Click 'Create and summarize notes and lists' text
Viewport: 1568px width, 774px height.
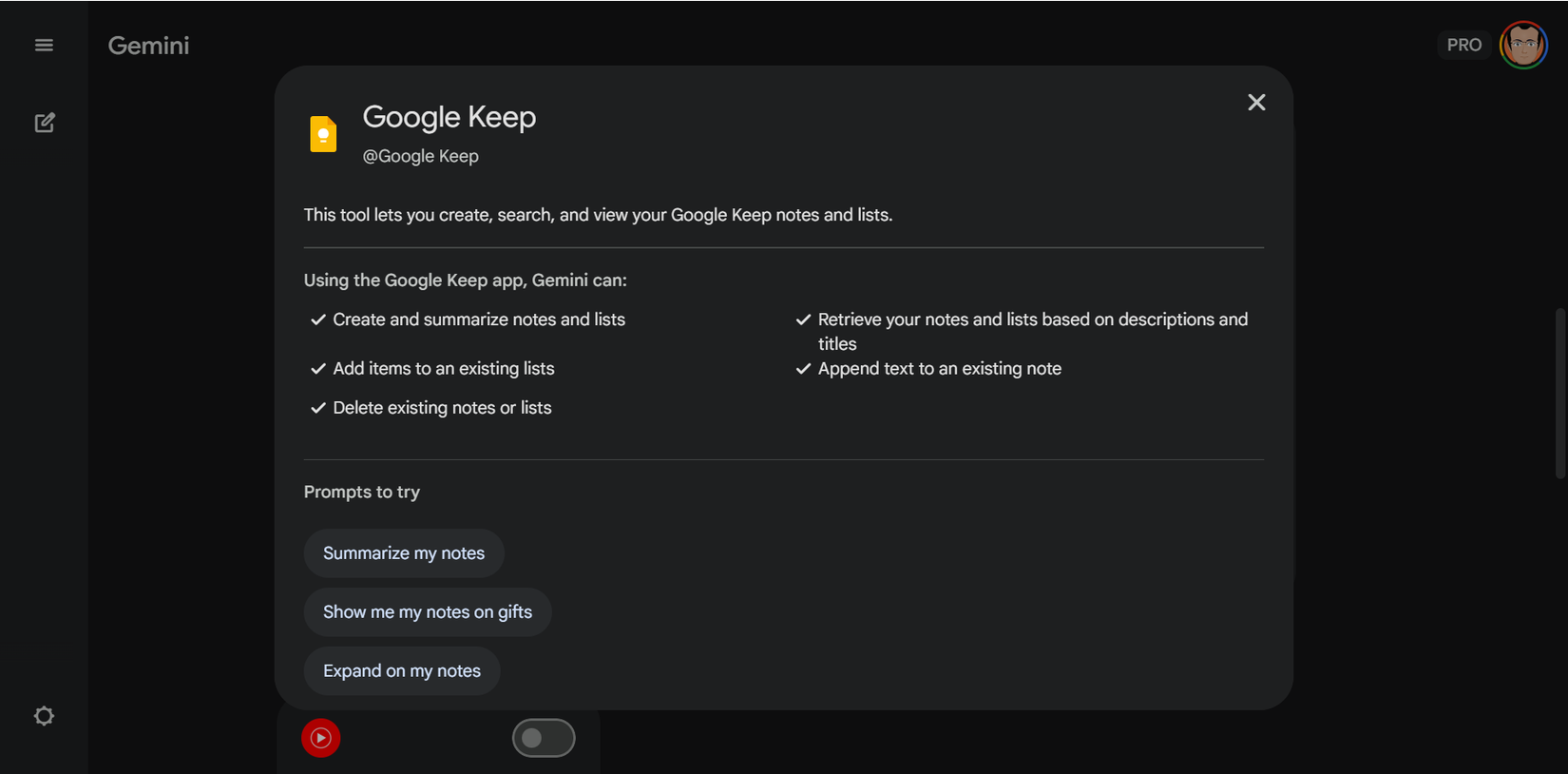point(479,319)
